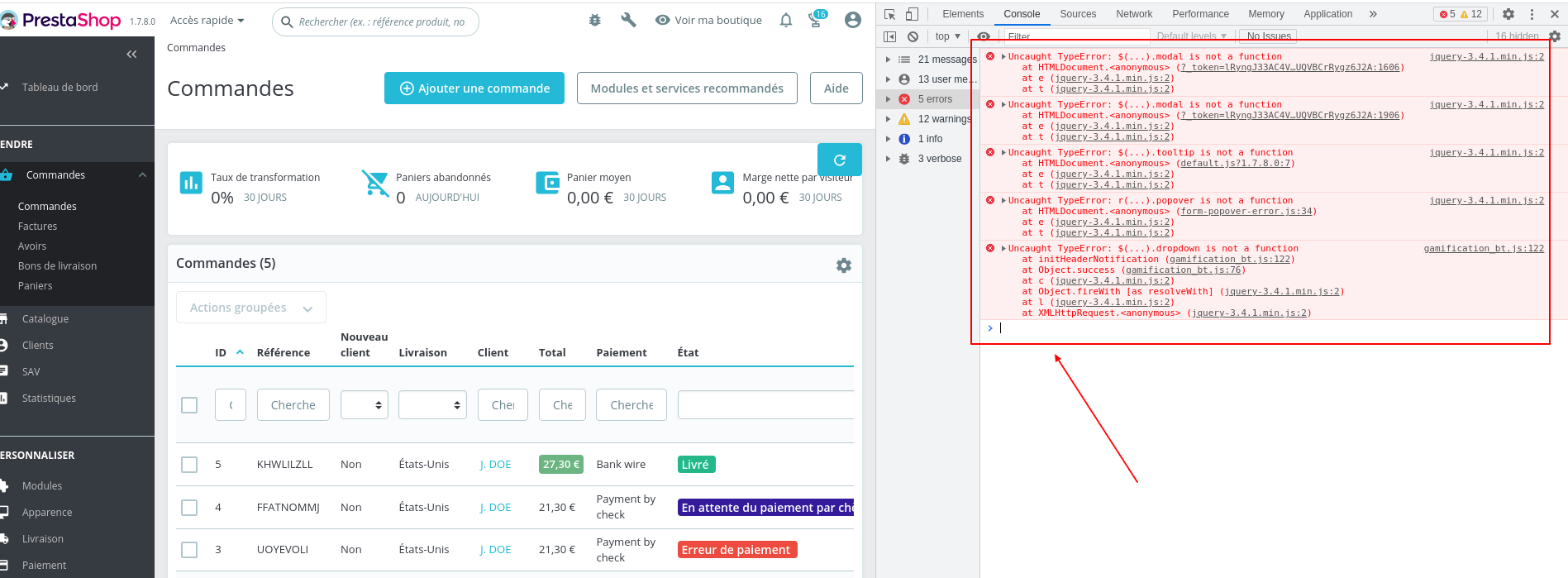This screenshot has width=1568, height=578.
Task: Switch to Application tab
Action: [1328, 14]
